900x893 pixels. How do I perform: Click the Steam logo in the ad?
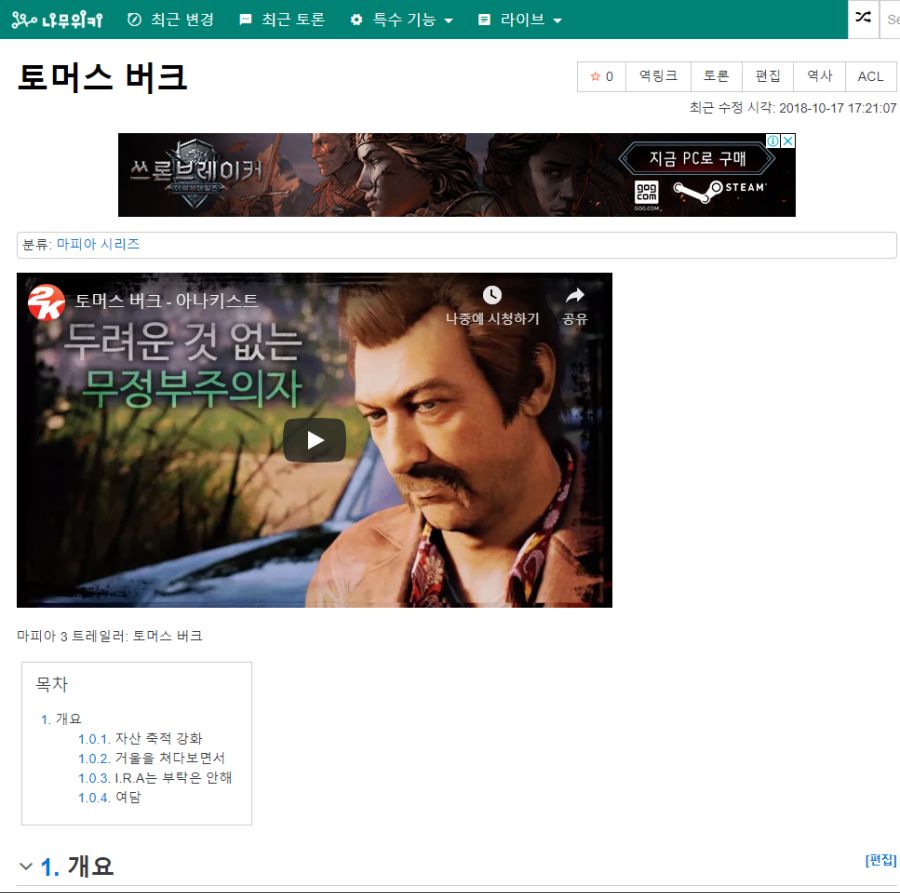tap(720, 191)
